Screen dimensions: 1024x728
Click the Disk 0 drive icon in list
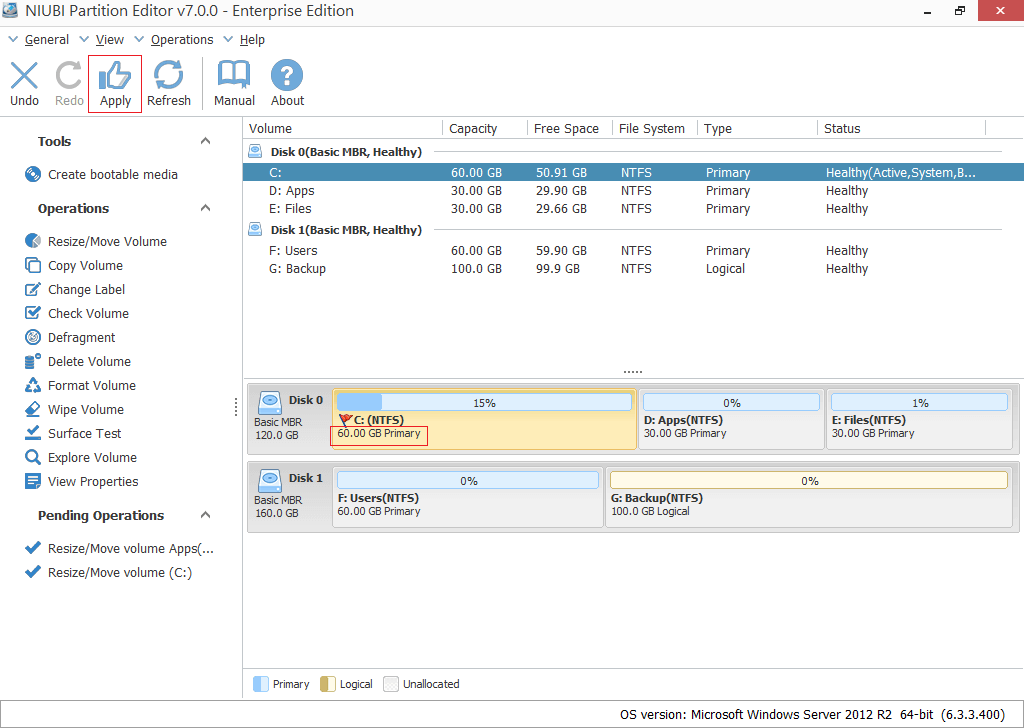(x=255, y=151)
